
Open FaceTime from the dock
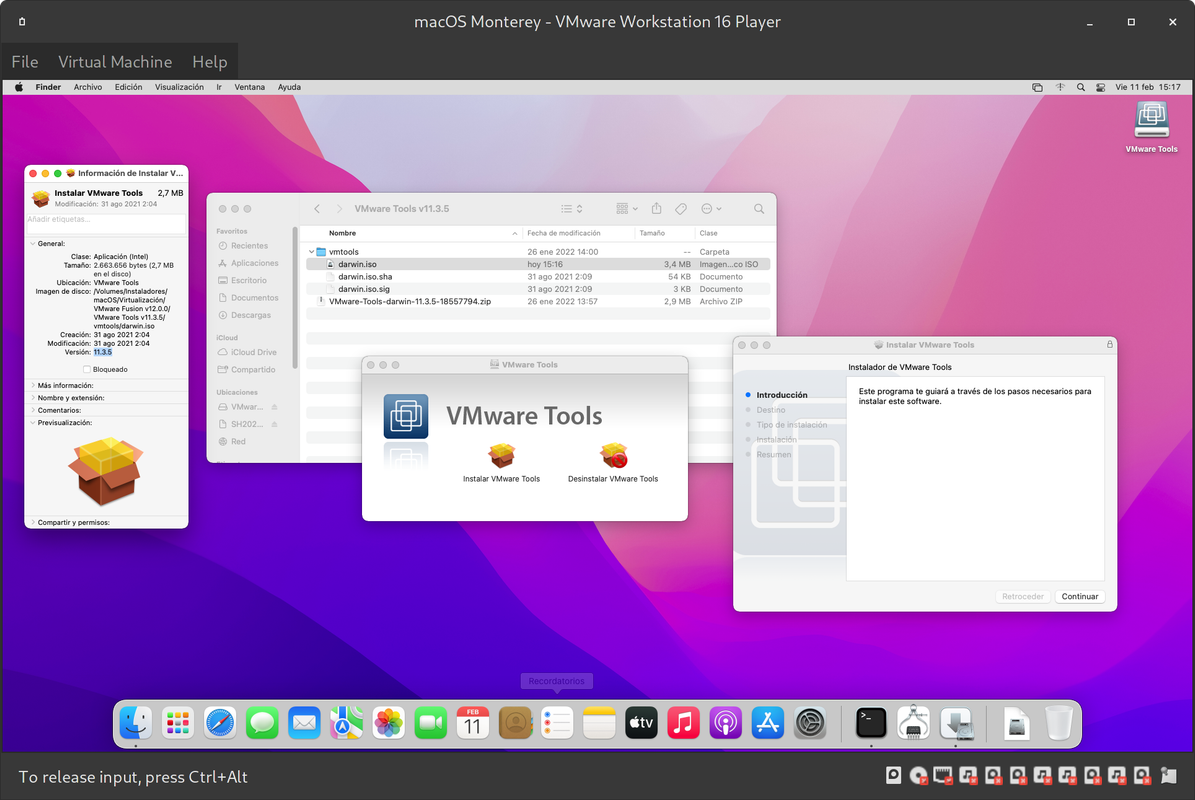pos(431,722)
